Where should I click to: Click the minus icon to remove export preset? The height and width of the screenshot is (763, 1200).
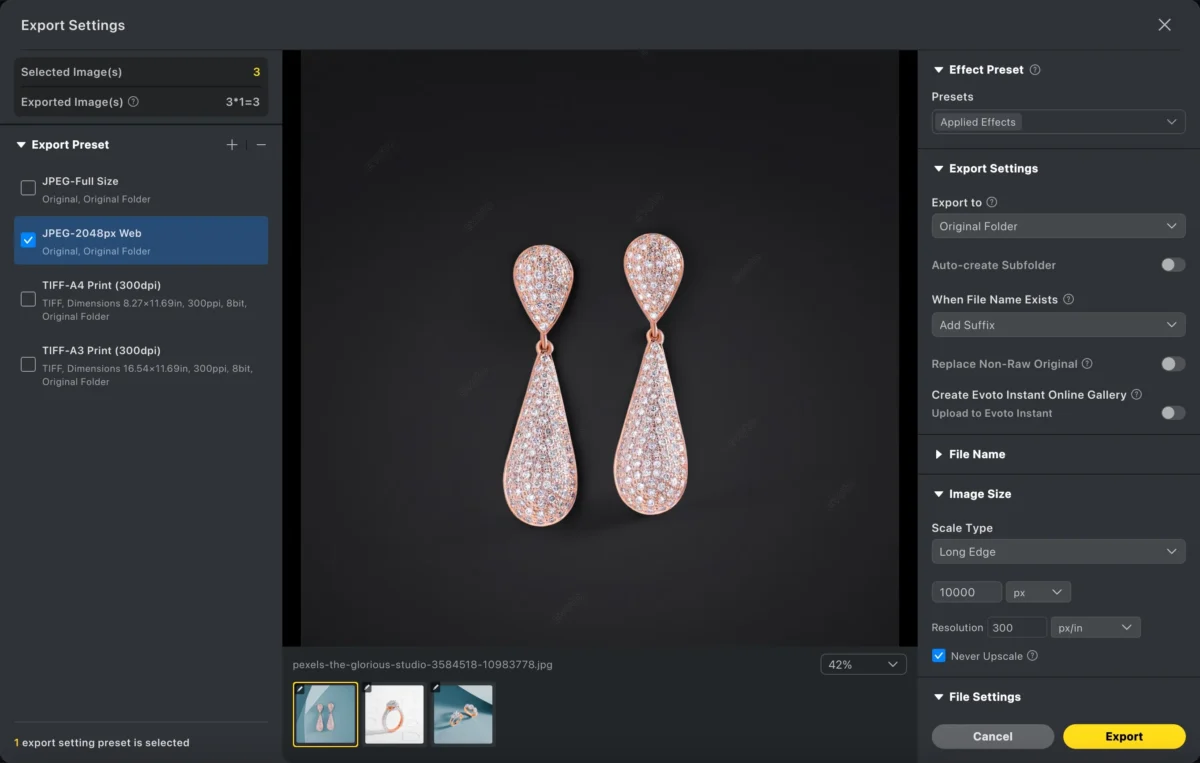pos(261,145)
